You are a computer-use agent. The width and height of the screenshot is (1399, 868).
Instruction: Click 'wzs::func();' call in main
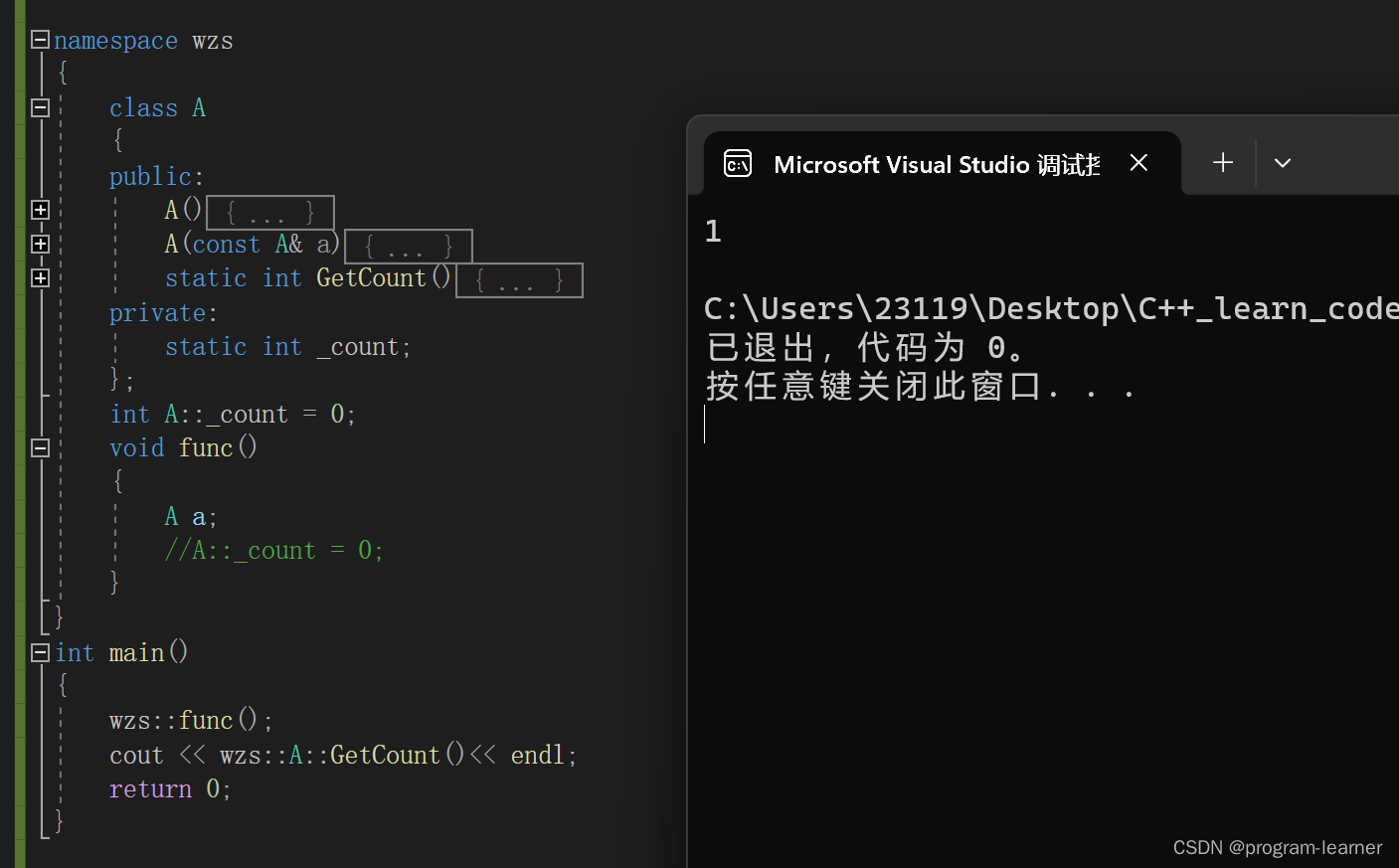point(191,721)
